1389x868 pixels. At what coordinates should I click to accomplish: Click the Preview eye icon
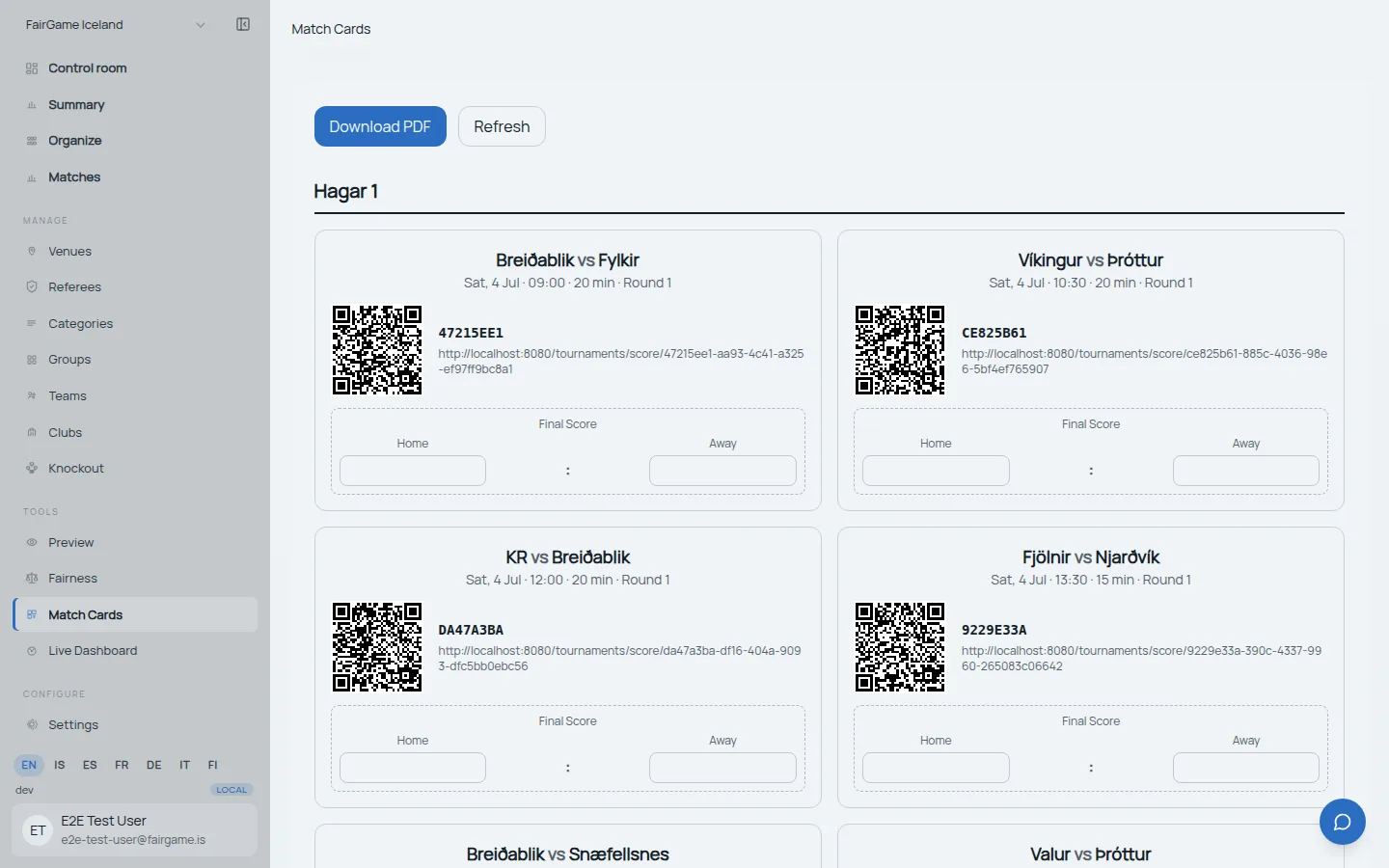(x=32, y=542)
